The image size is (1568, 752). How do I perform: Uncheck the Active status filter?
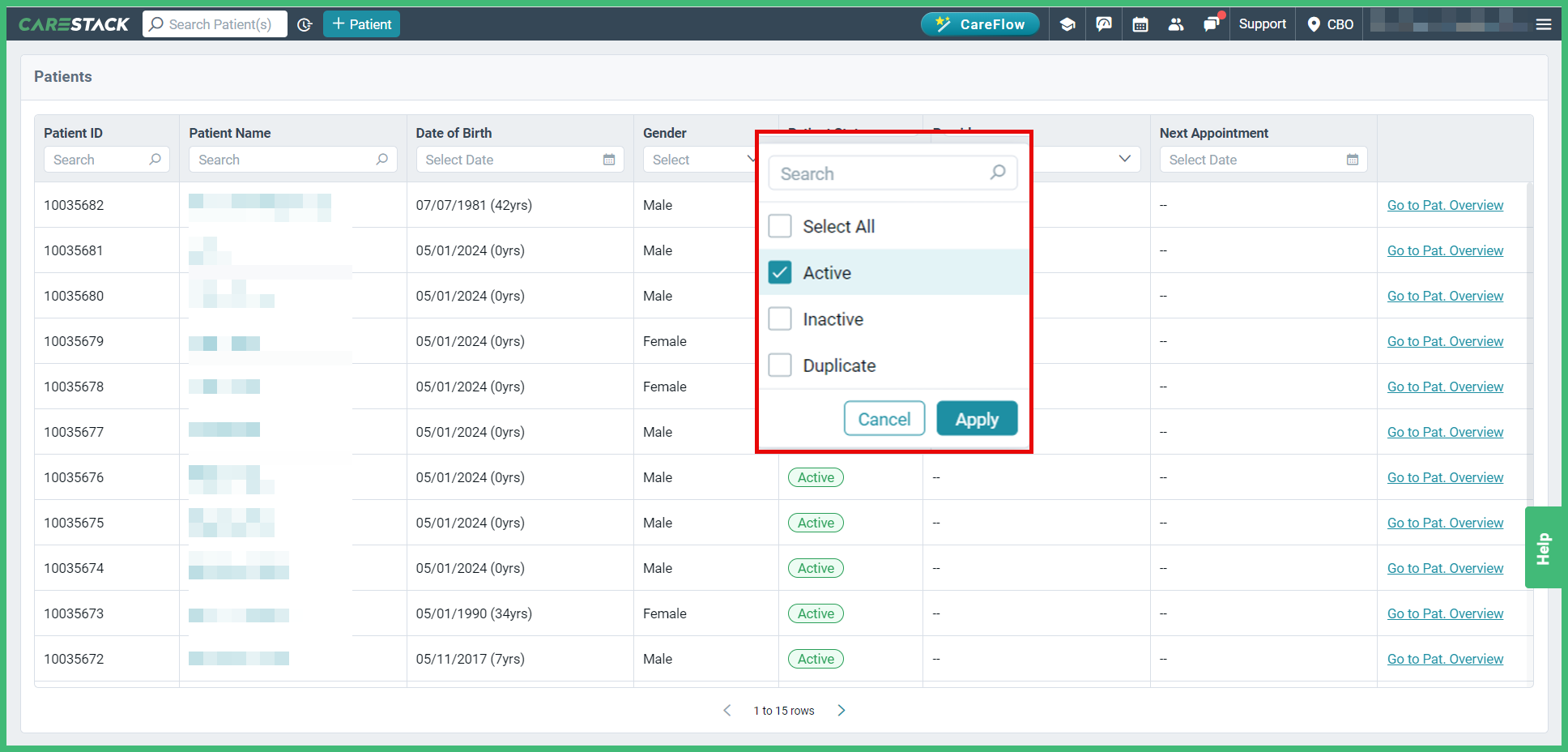click(779, 272)
